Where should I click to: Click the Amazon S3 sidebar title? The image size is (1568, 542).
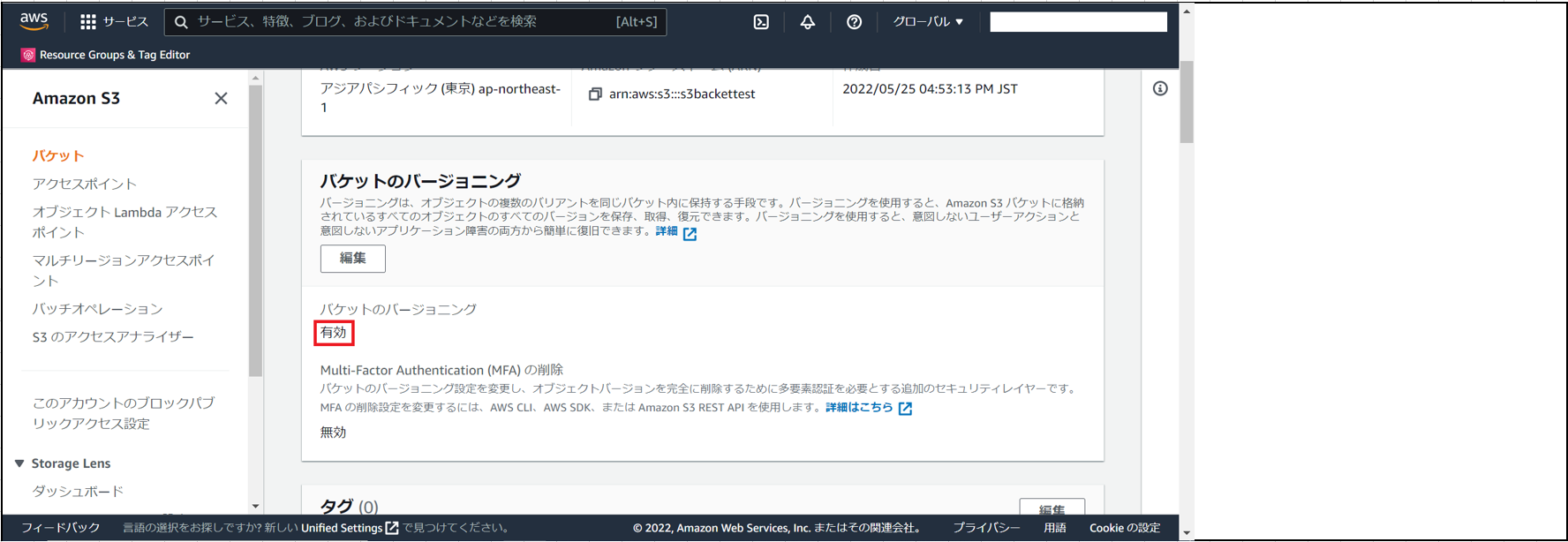(76, 98)
